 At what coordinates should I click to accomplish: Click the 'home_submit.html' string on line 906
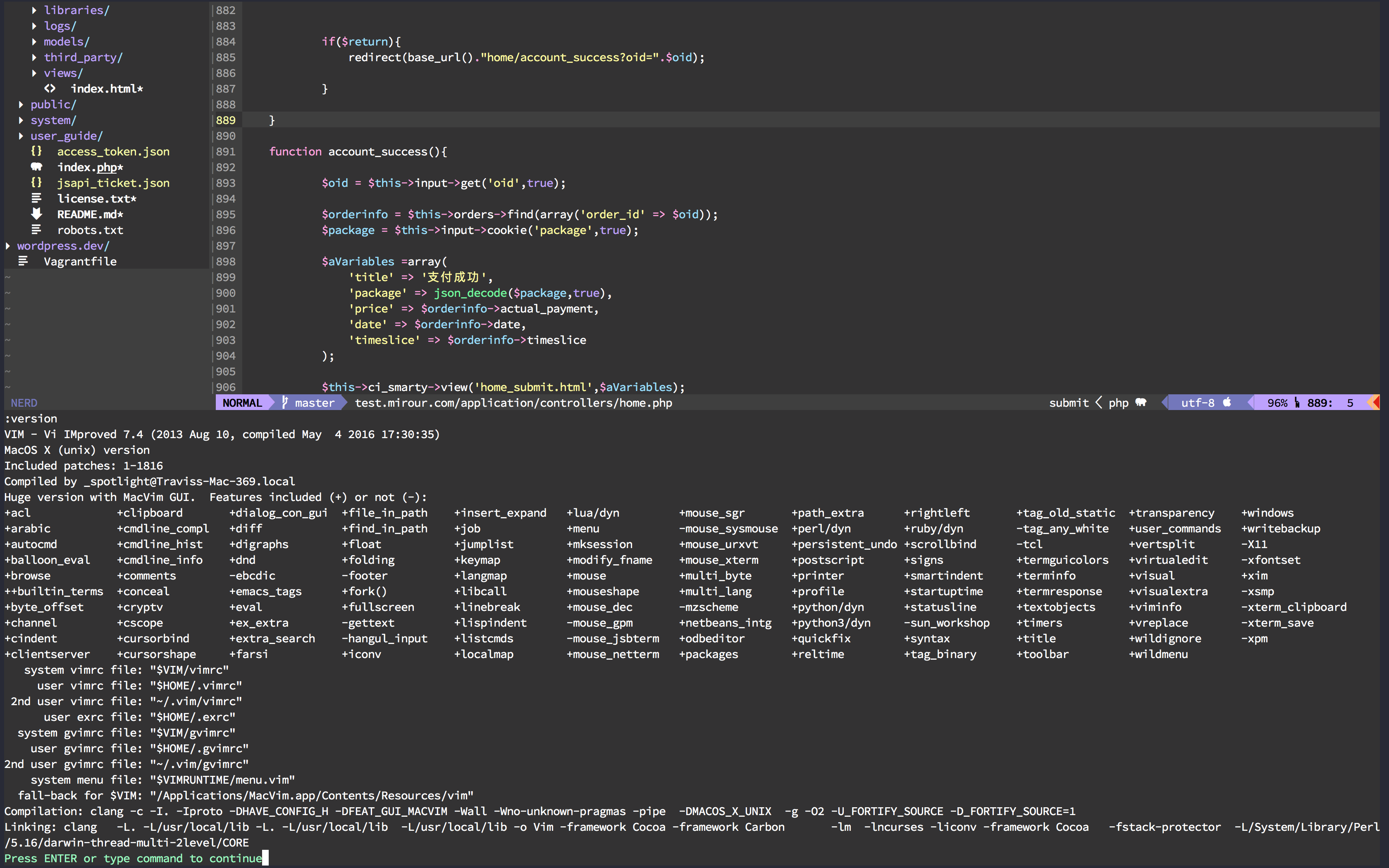[532, 387]
